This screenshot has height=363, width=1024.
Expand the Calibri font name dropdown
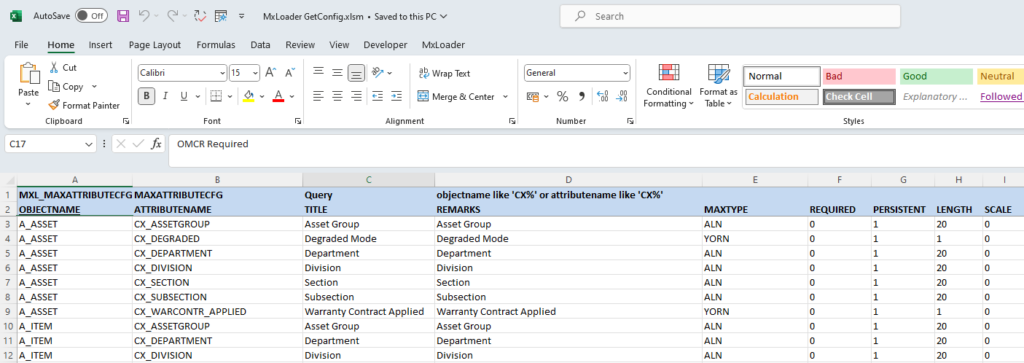tap(223, 74)
